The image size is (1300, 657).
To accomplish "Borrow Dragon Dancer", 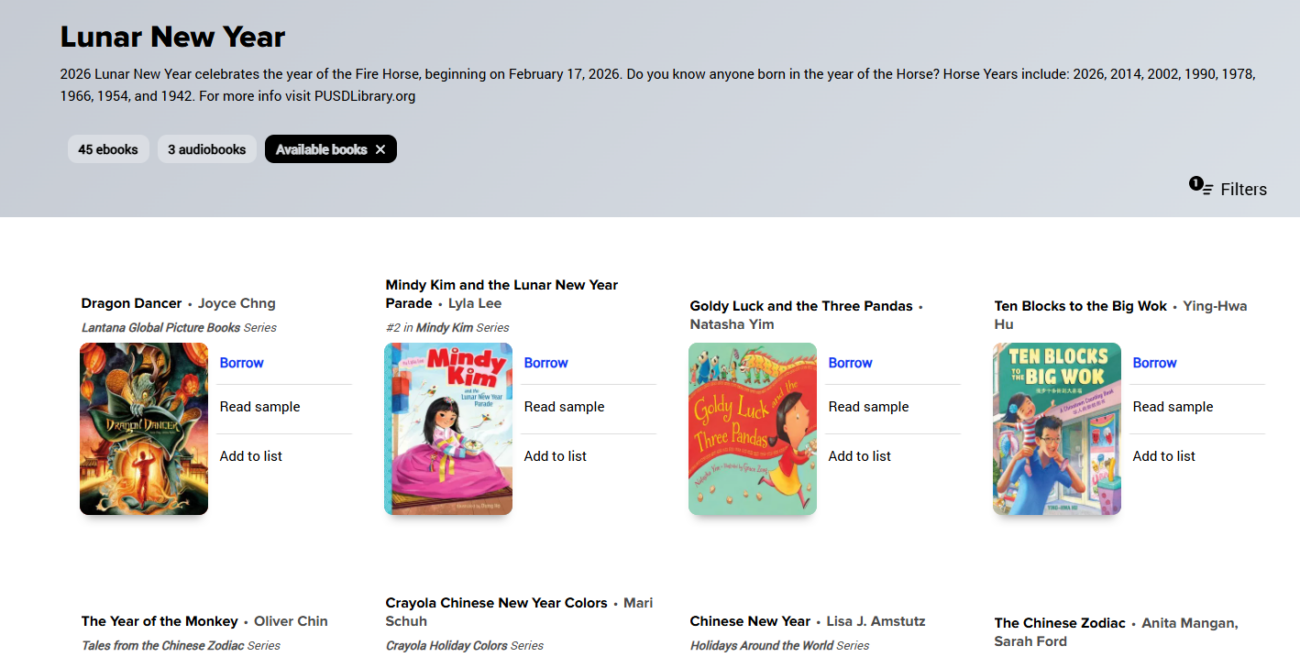I will [x=242, y=363].
